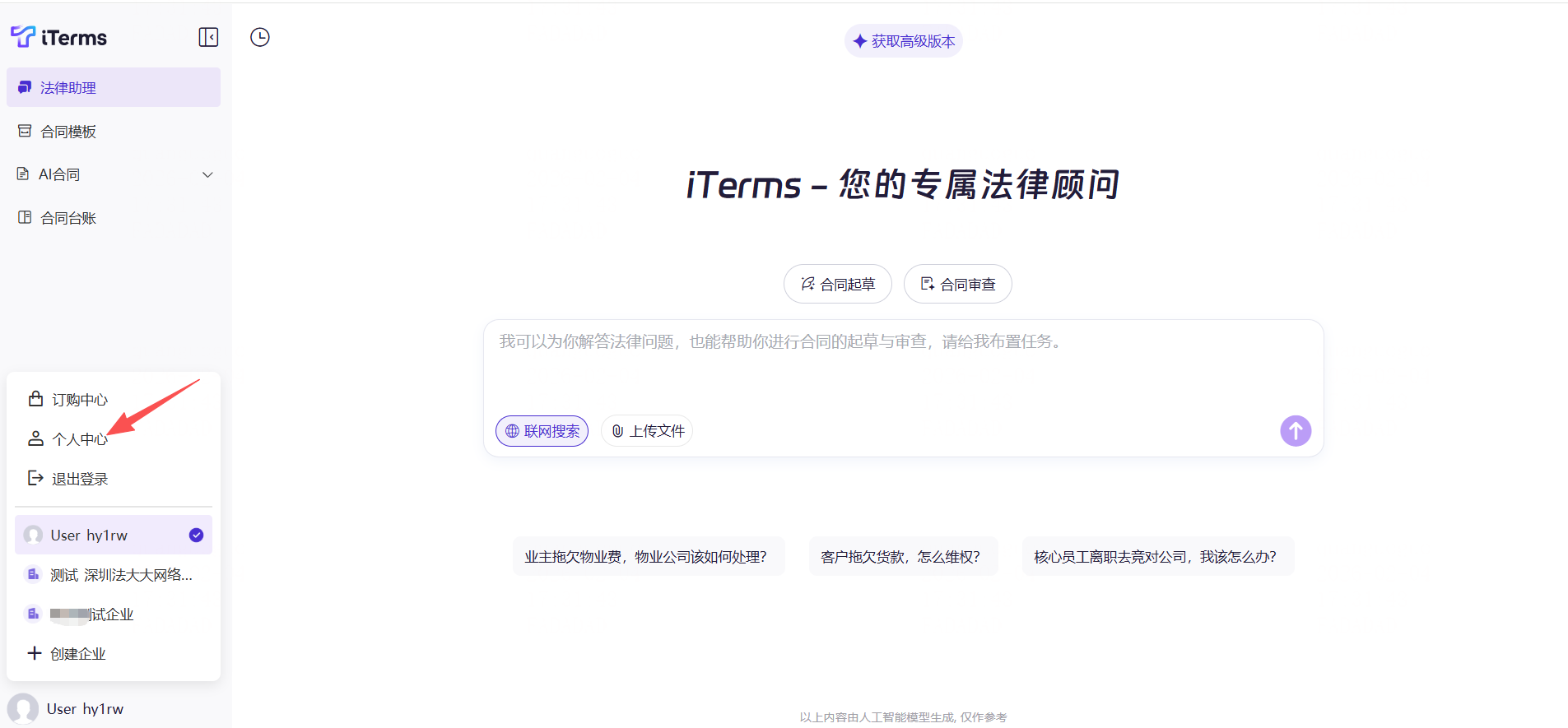Image resolution: width=1568 pixels, height=728 pixels.
Task: Select suggestion 客户拖欠货款，怎么维权?
Action: pos(903,556)
